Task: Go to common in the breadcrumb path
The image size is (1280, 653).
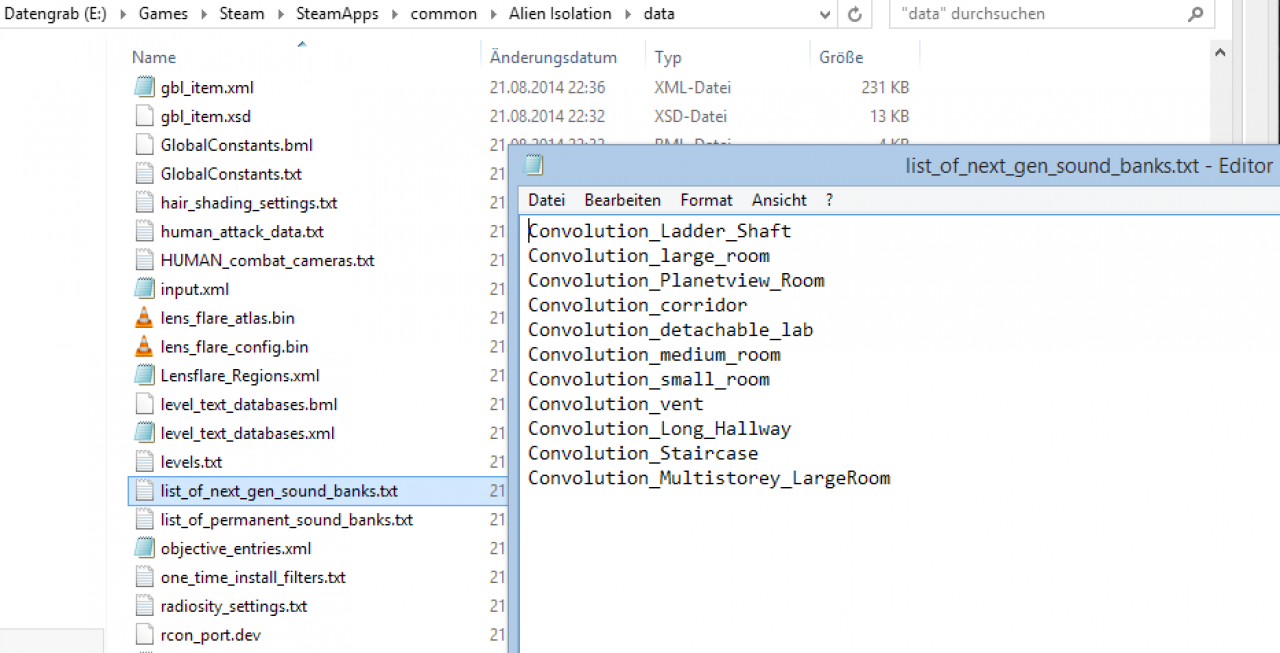Action: [x=443, y=14]
